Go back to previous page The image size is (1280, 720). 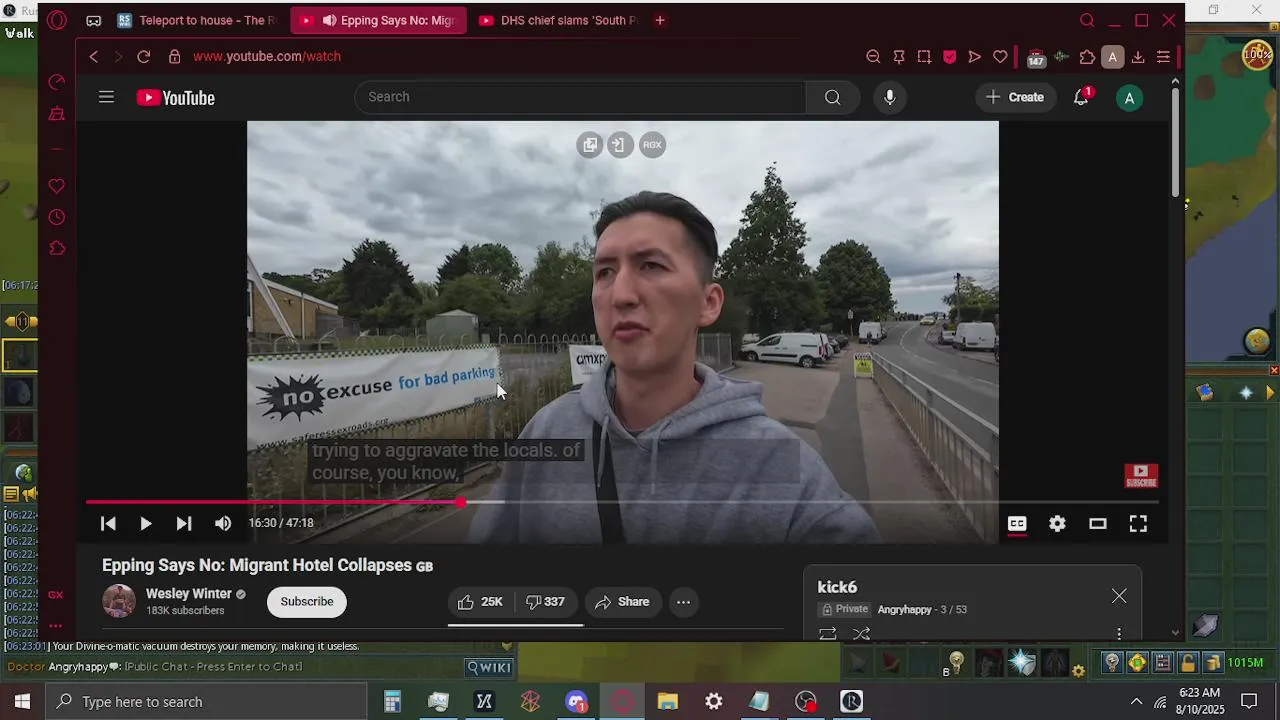(x=94, y=57)
